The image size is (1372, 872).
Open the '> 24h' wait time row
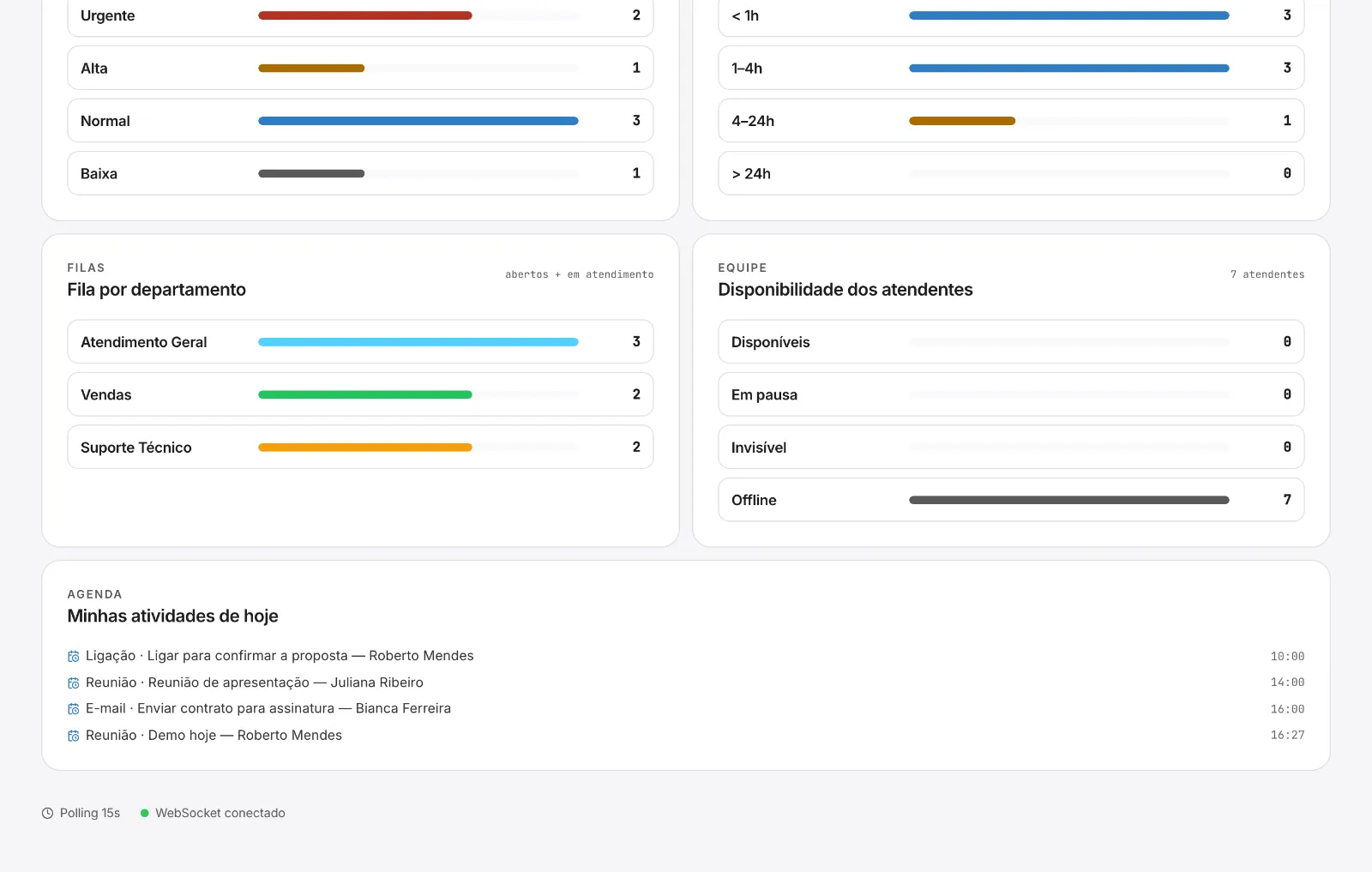[1011, 173]
